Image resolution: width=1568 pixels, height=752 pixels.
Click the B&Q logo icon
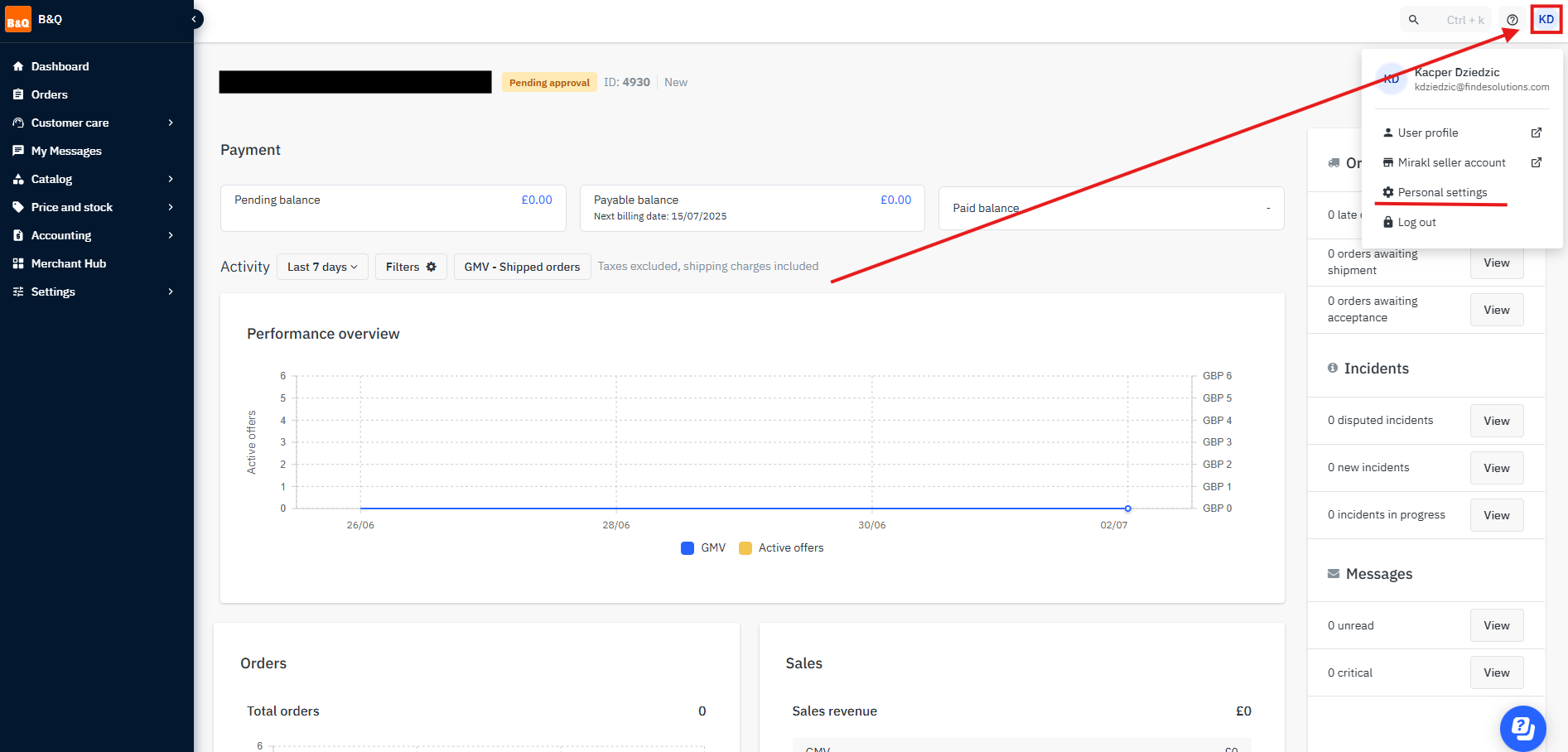point(18,20)
